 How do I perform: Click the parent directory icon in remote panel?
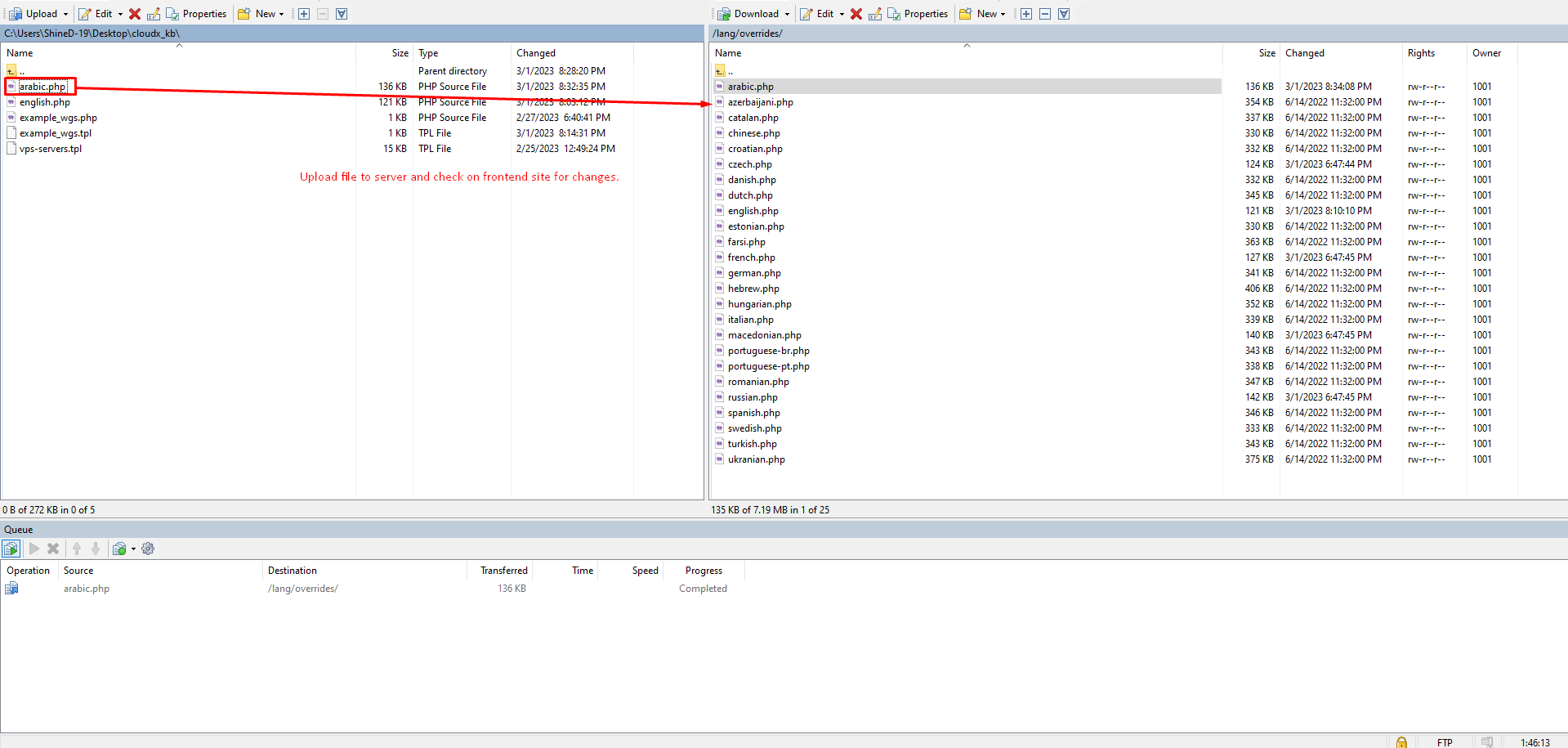(x=720, y=71)
